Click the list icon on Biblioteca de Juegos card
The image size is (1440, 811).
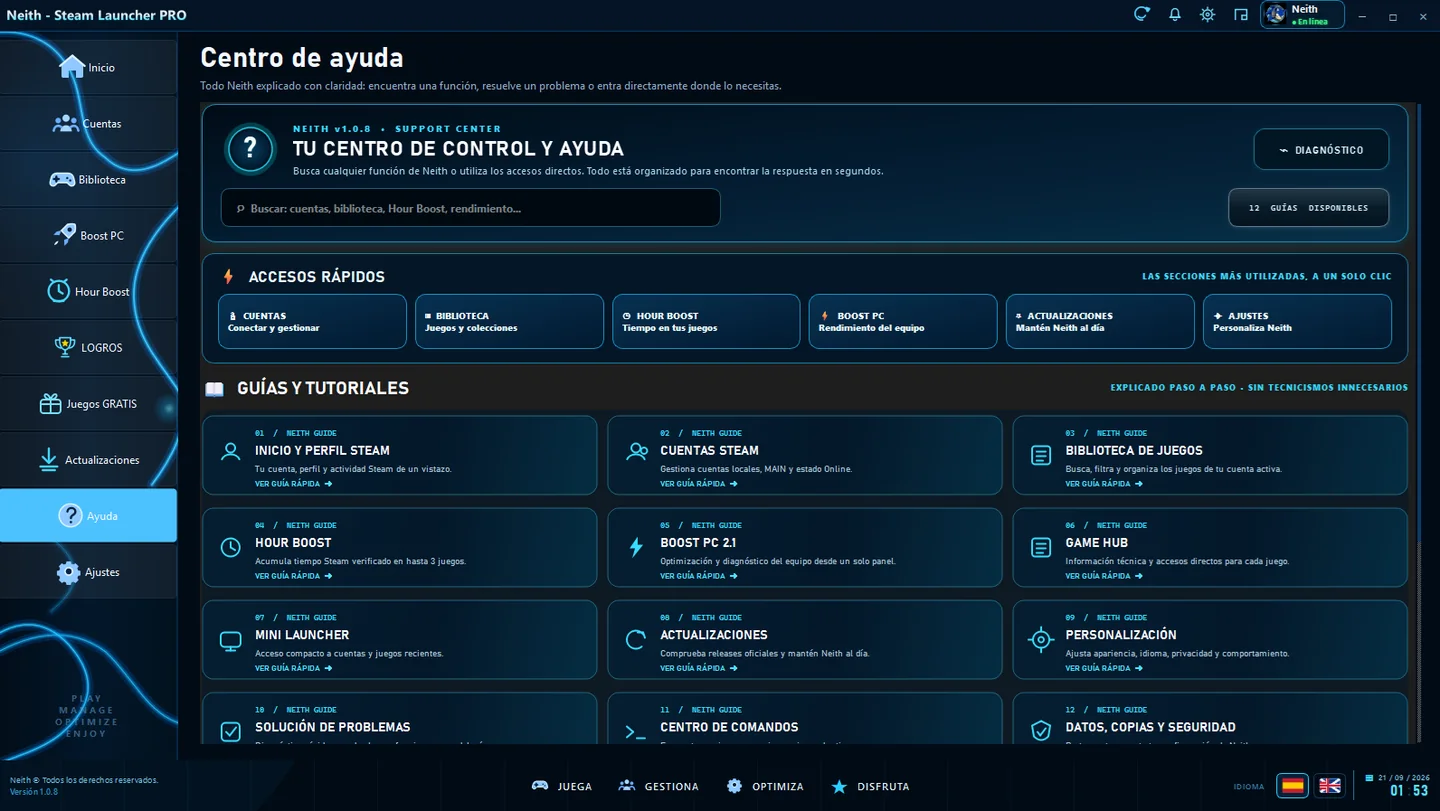coord(1041,455)
